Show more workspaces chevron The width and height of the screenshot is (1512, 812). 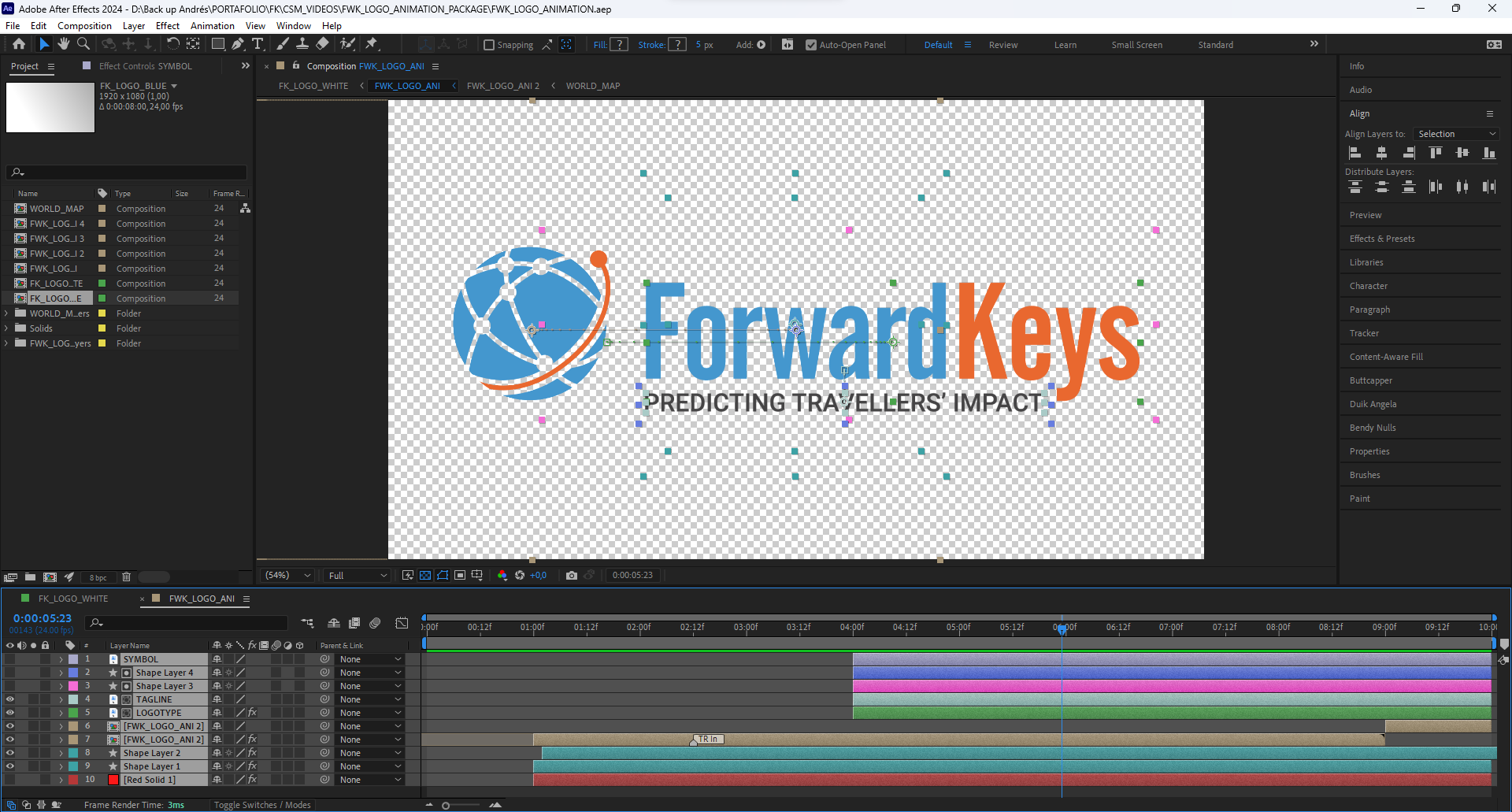(x=1314, y=44)
